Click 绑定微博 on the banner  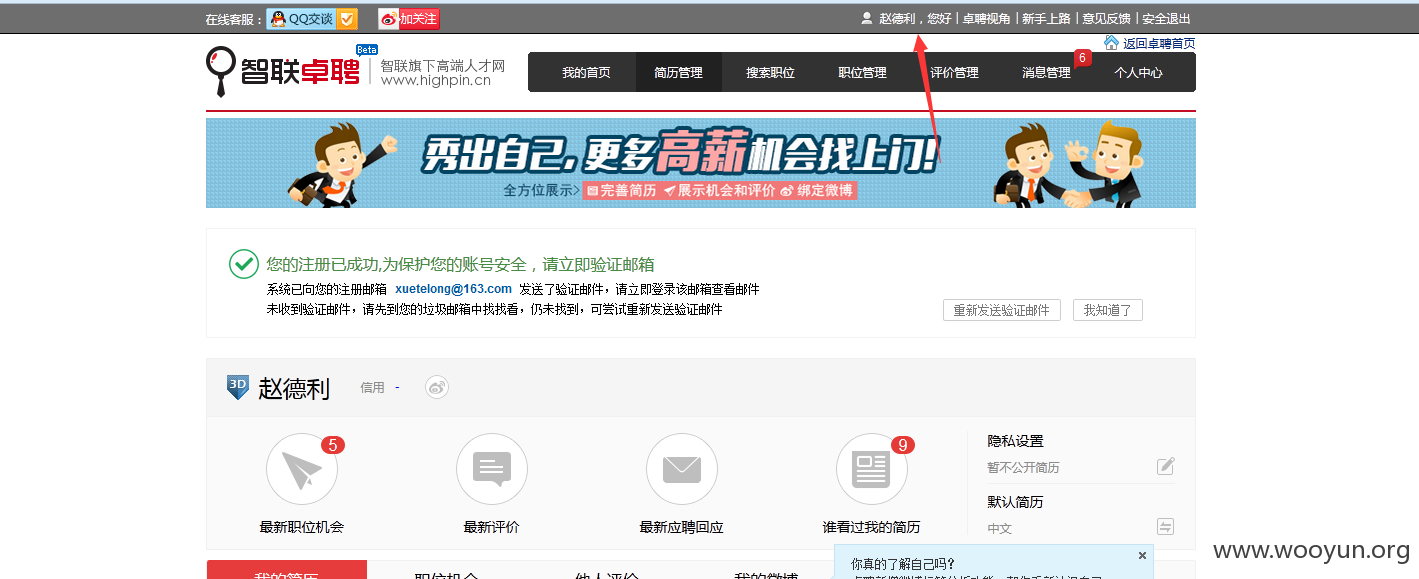tap(817, 190)
